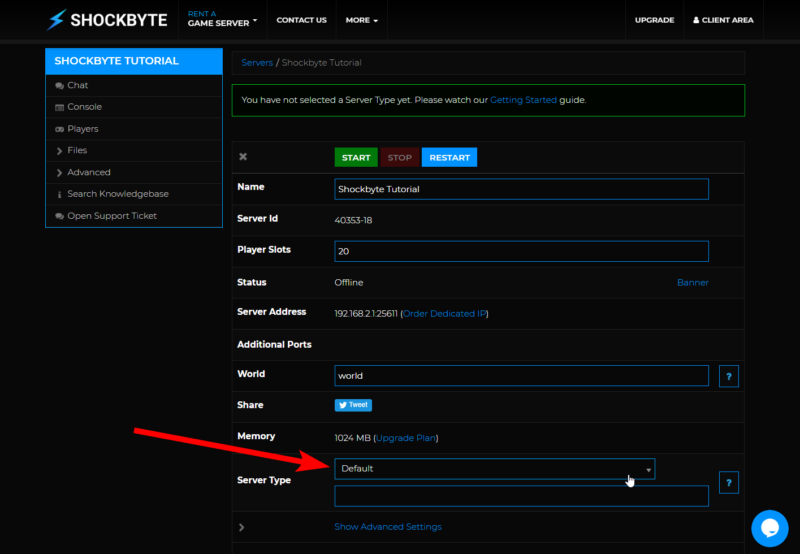The height and width of the screenshot is (554, 800).
Task: Open Server Type help question mark
Action: click(x=729, y=483)
